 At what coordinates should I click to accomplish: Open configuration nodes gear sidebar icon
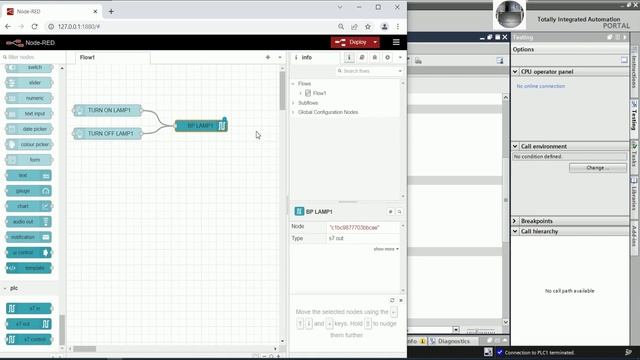click(387, 58)
